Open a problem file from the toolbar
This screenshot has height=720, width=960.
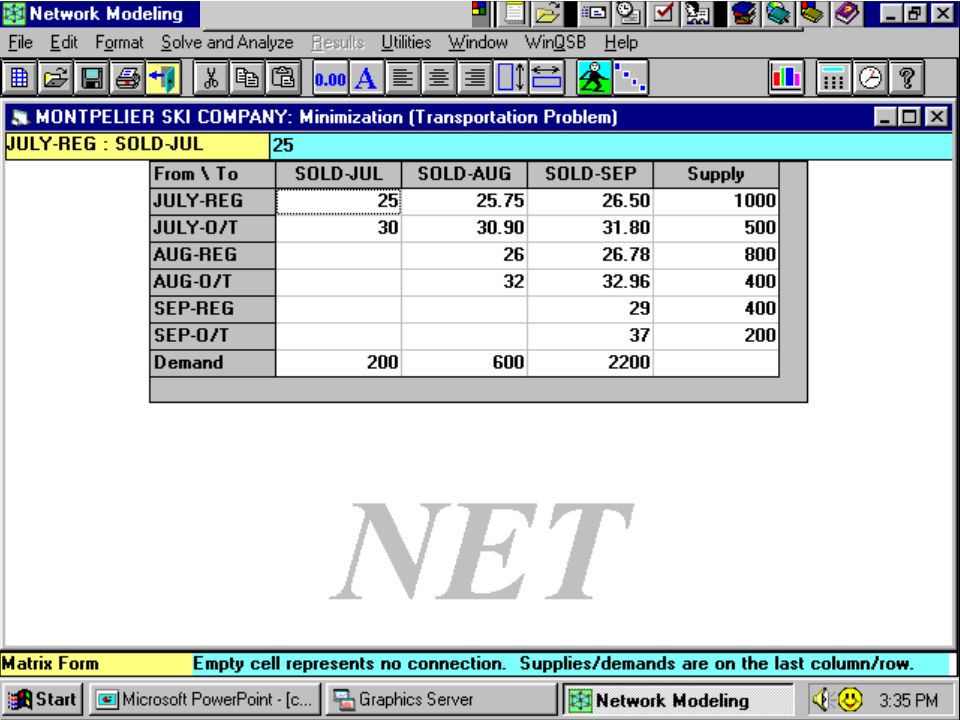[55, 78]
